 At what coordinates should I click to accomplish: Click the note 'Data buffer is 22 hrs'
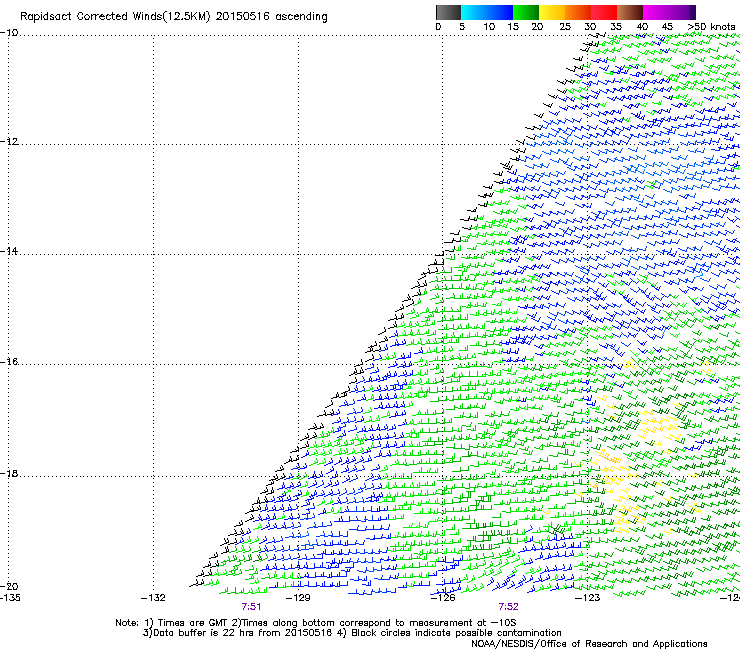click(x=201, y=633)
